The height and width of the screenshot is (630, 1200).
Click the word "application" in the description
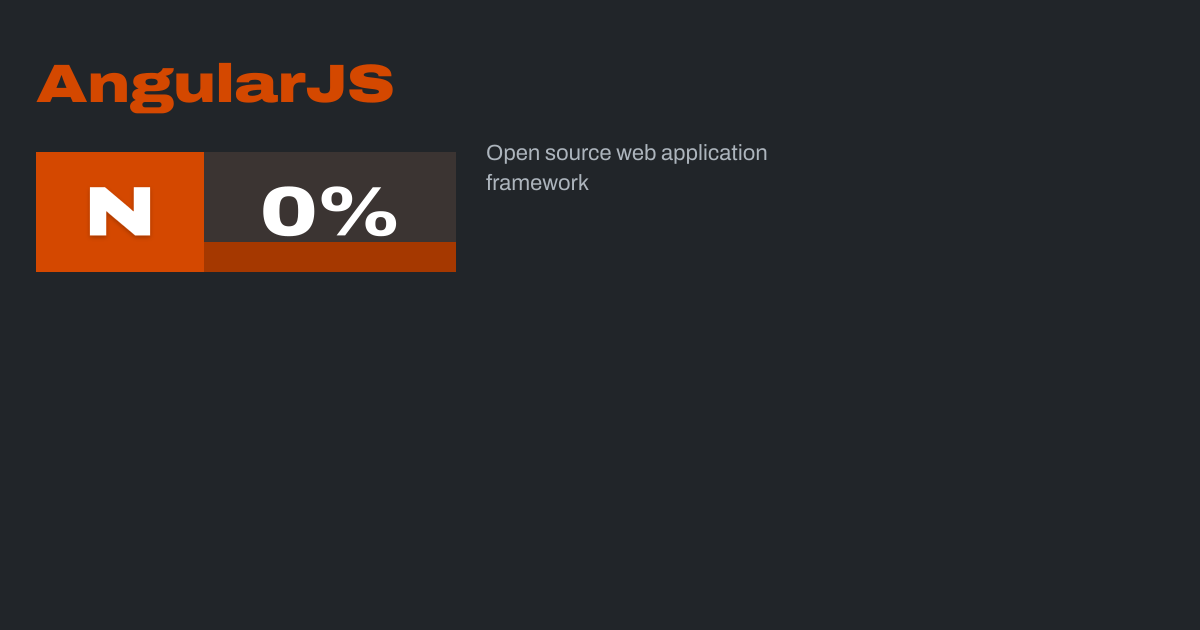pos(714,154)
